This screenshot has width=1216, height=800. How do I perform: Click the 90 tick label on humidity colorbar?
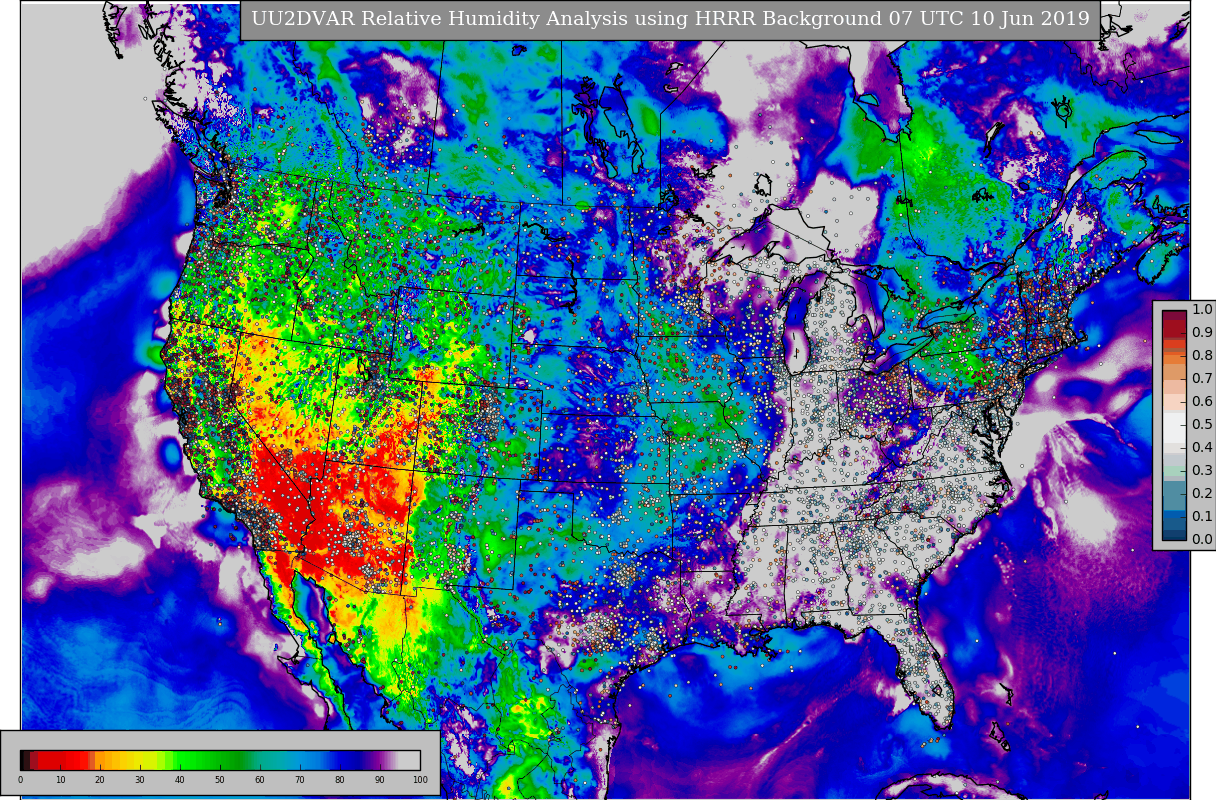point(380,780)
